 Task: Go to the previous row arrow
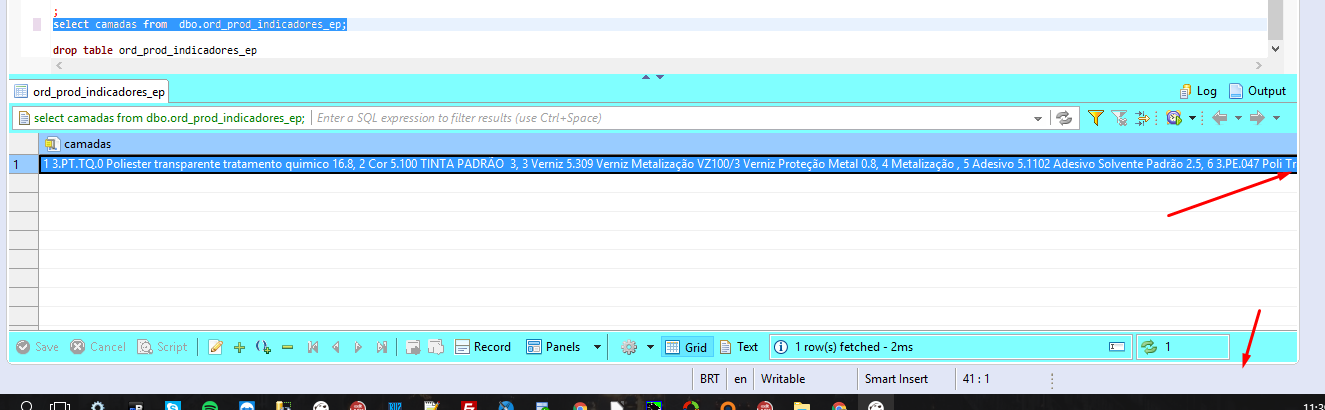(x=336, y=347)
